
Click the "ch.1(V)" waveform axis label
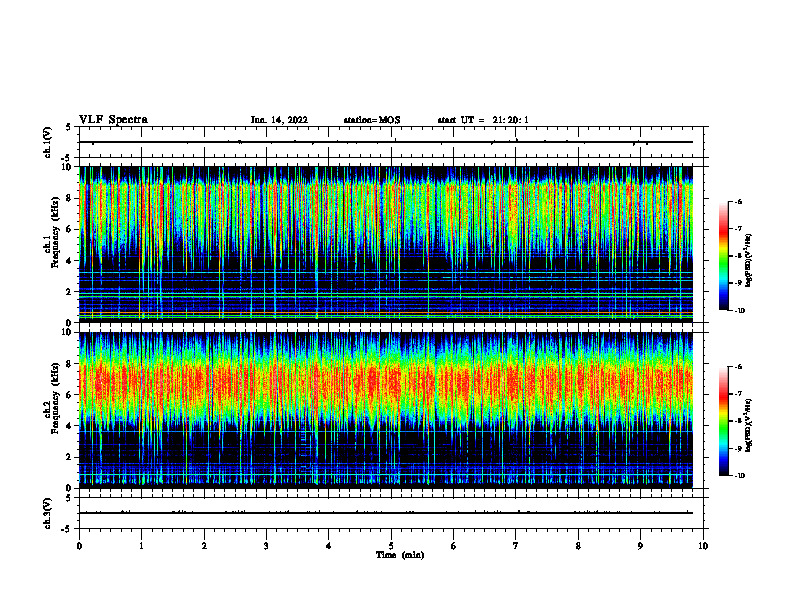[x=48, y=142]
